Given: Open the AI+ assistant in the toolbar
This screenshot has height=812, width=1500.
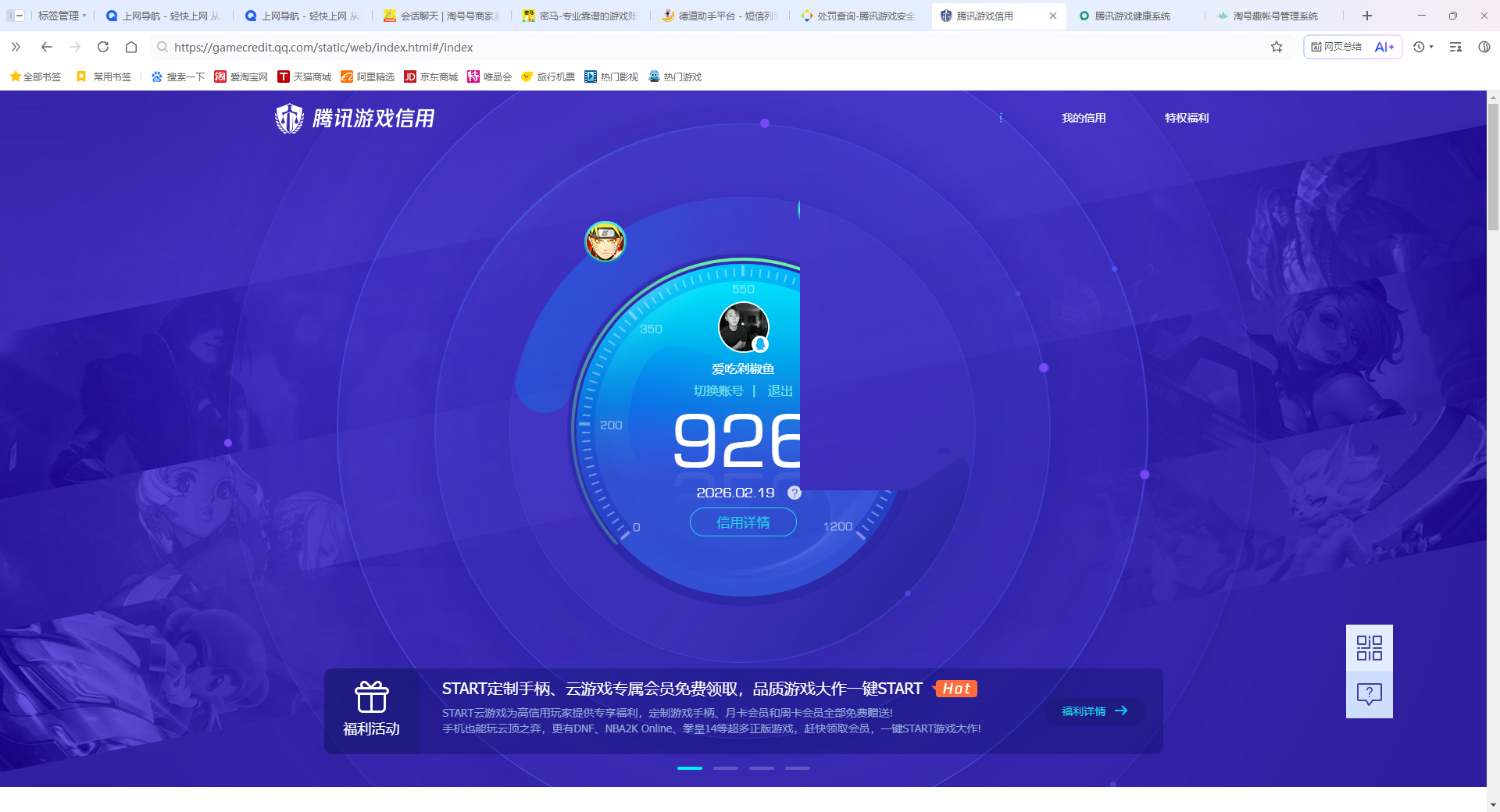Looking at the screenshot, I should pyautogui.click(x=1384, y=47).
